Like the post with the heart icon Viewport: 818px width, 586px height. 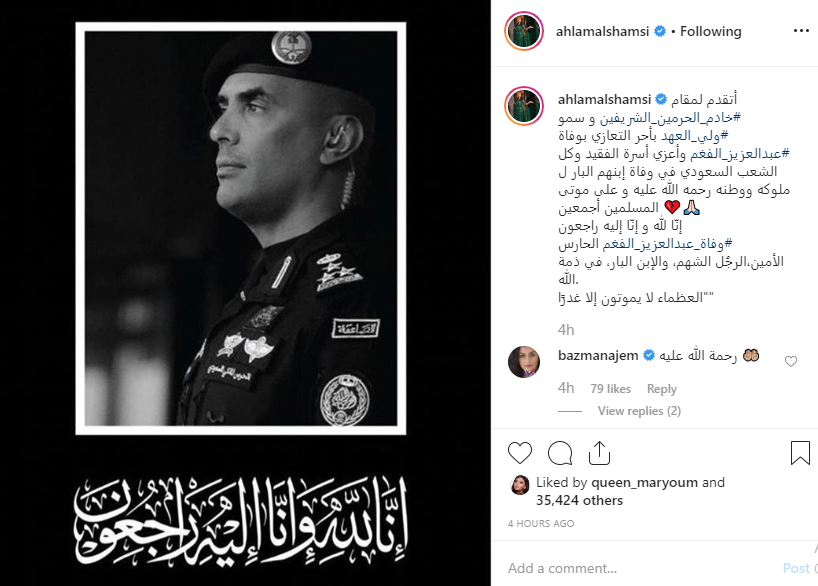coord(520,453)
